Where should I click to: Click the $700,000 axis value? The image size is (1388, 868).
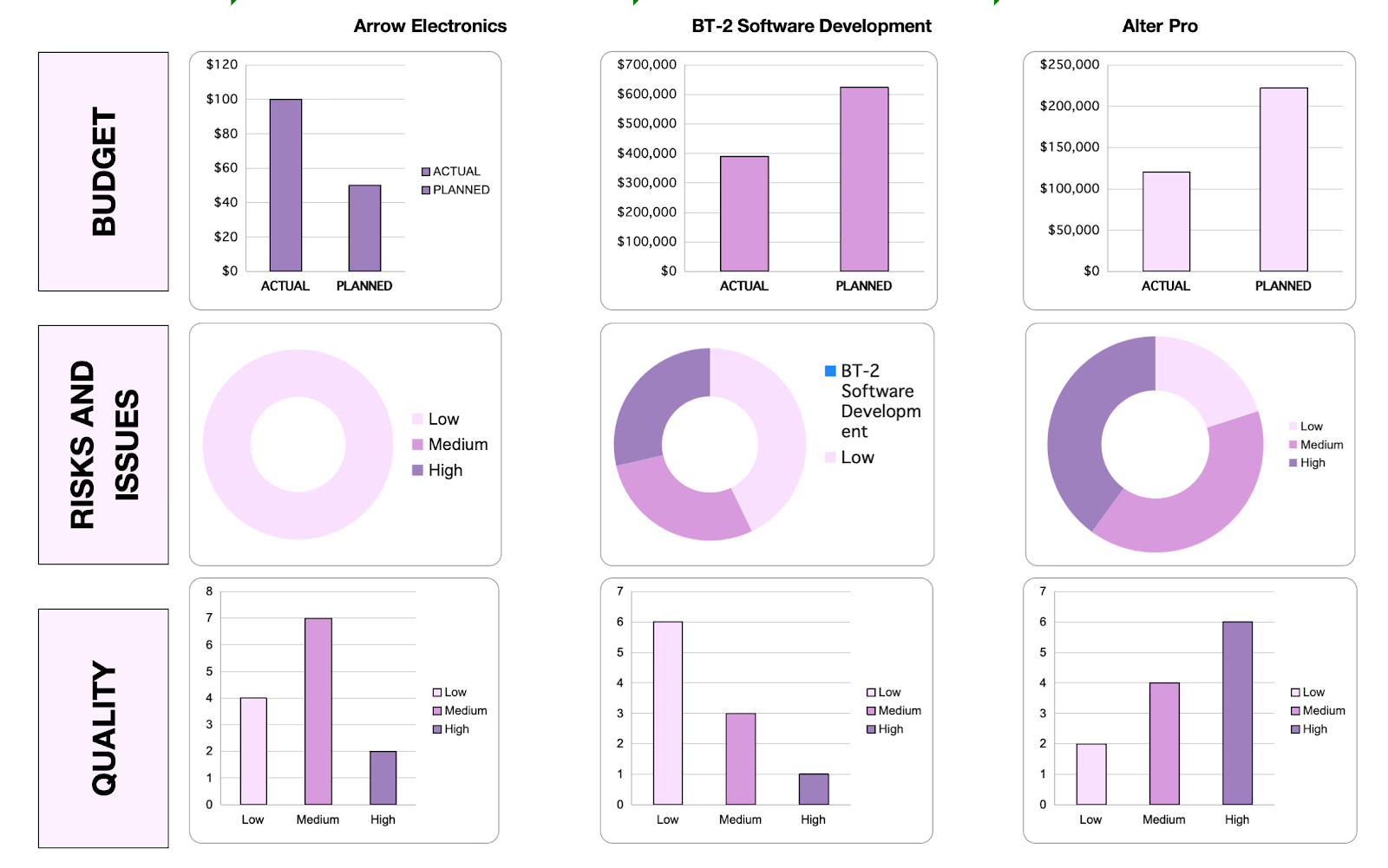click(x=646, y=64)
